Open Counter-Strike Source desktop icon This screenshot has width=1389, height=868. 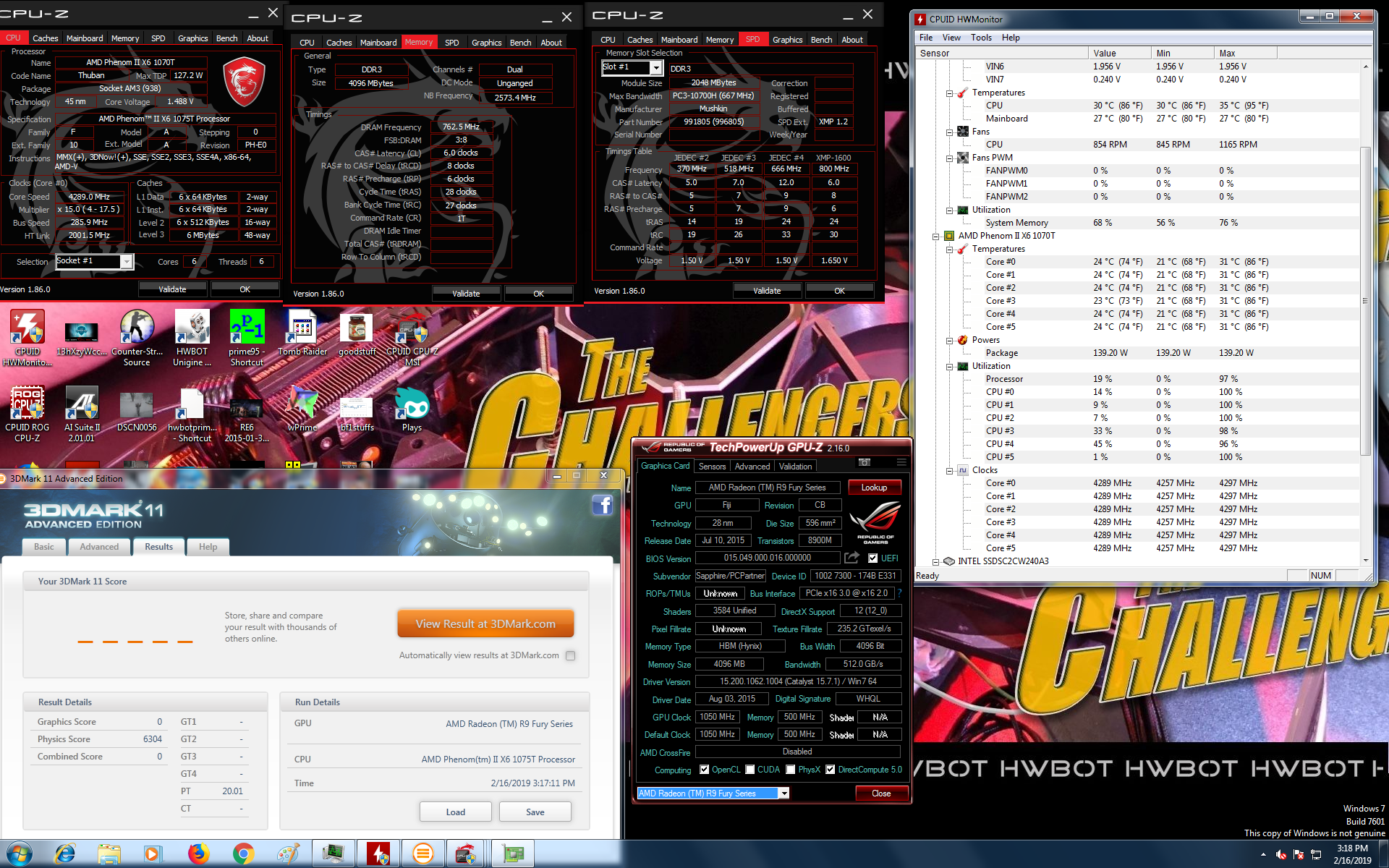point(136,337)
